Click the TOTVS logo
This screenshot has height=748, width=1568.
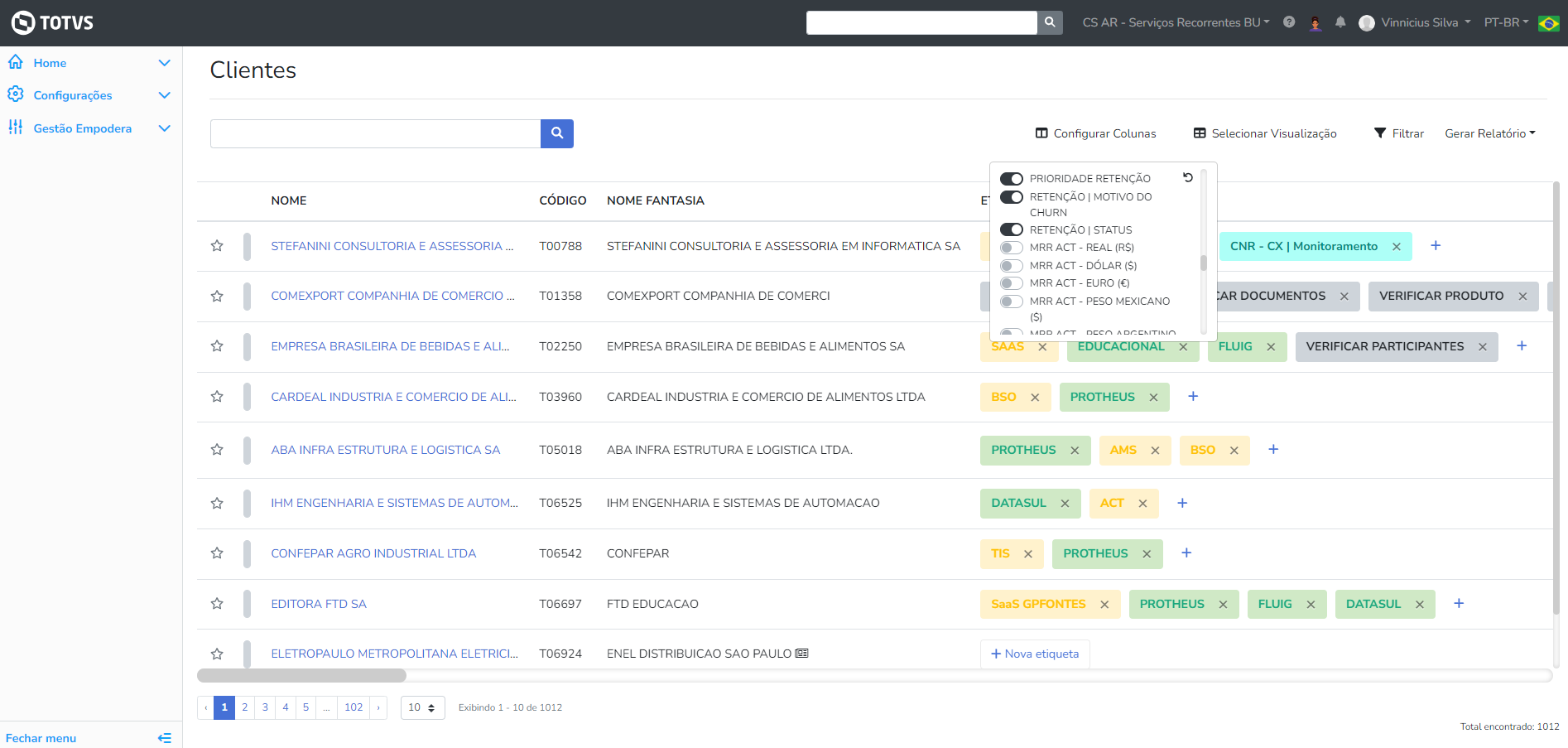click(x=52, y=22)
